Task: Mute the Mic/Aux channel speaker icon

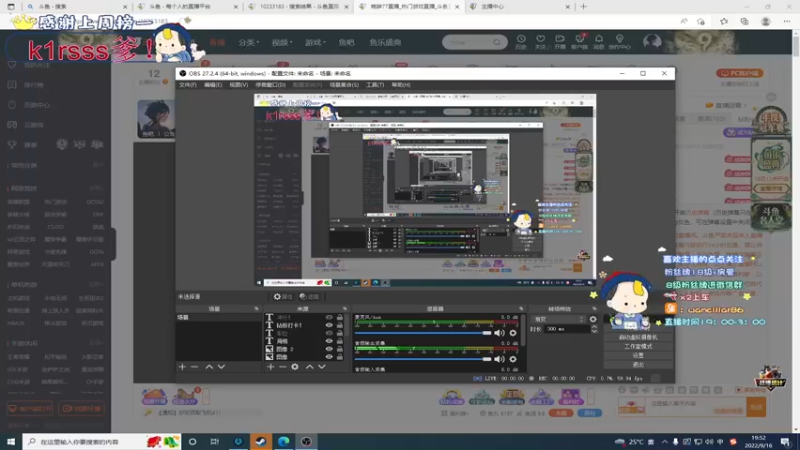Action: tap(499, 333)
